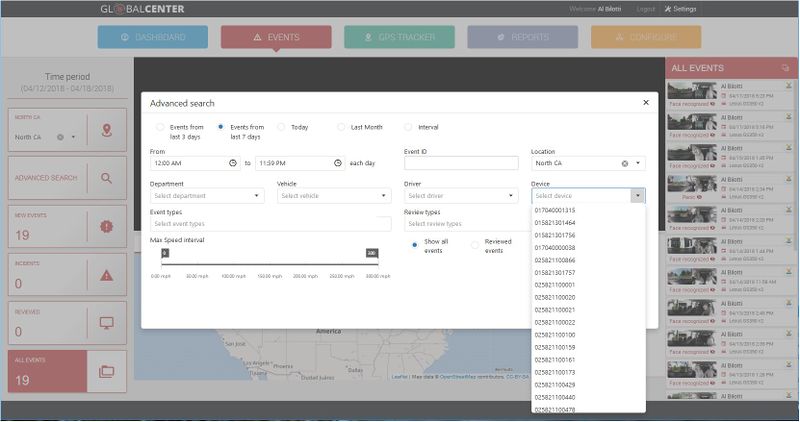Click the Event ID input field

[460, 163]
